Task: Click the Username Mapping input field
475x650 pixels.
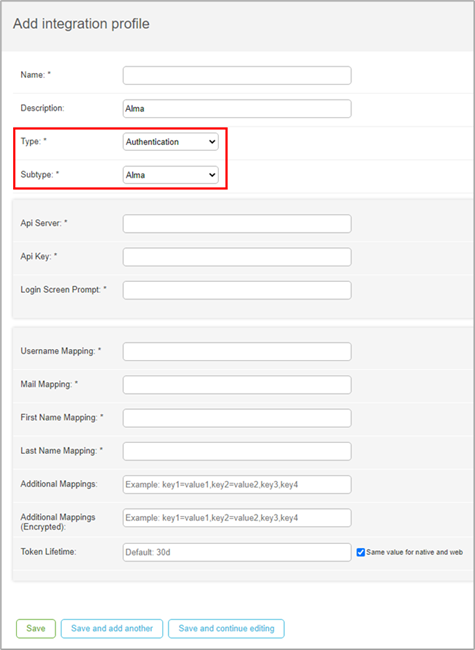Action: click(x=237, y=352)
